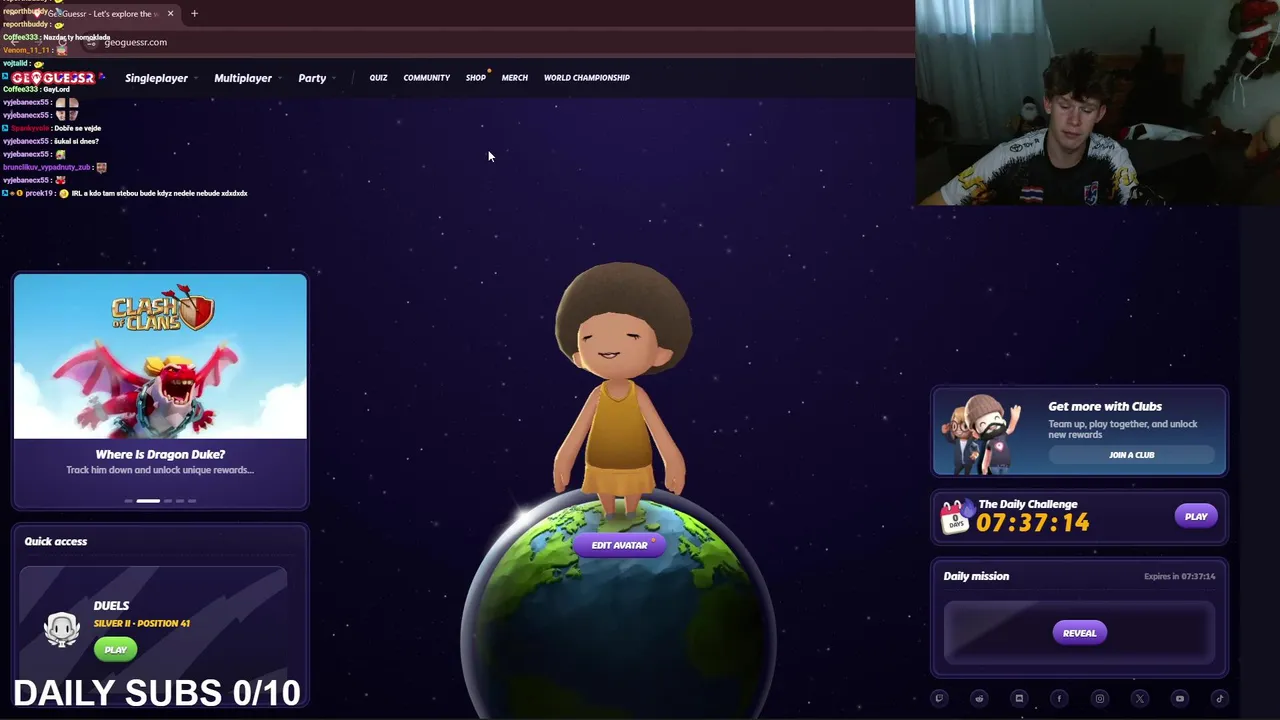Click the 07:37:14 countdown timer
Screen dimensions: 1280x720
tap(1033, 522)
